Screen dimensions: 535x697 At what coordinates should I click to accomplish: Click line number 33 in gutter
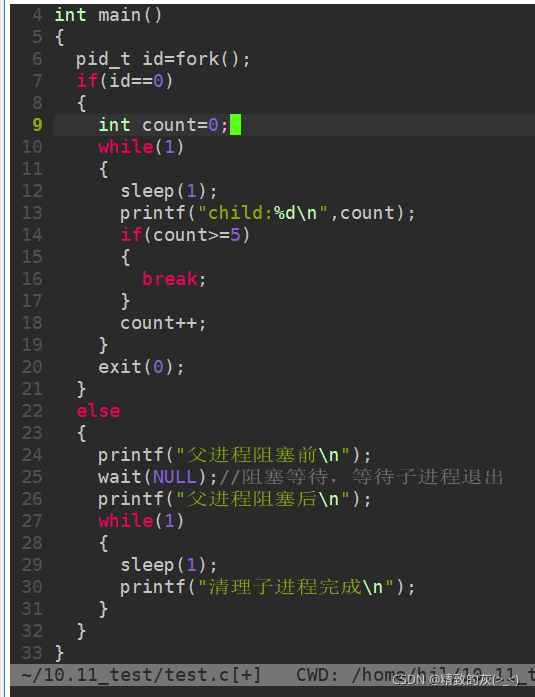click(x=32, y=653)
